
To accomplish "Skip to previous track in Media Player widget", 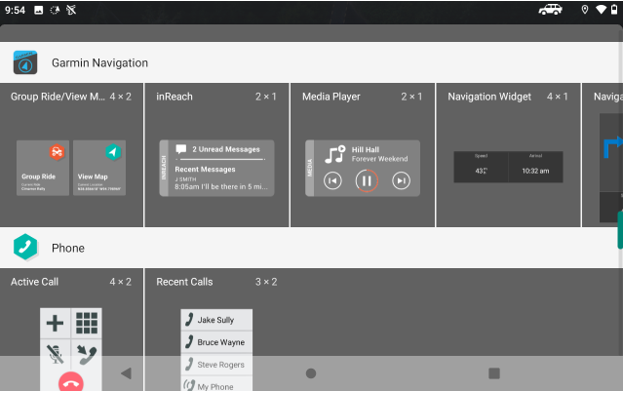I will click(x=332, y=181).
